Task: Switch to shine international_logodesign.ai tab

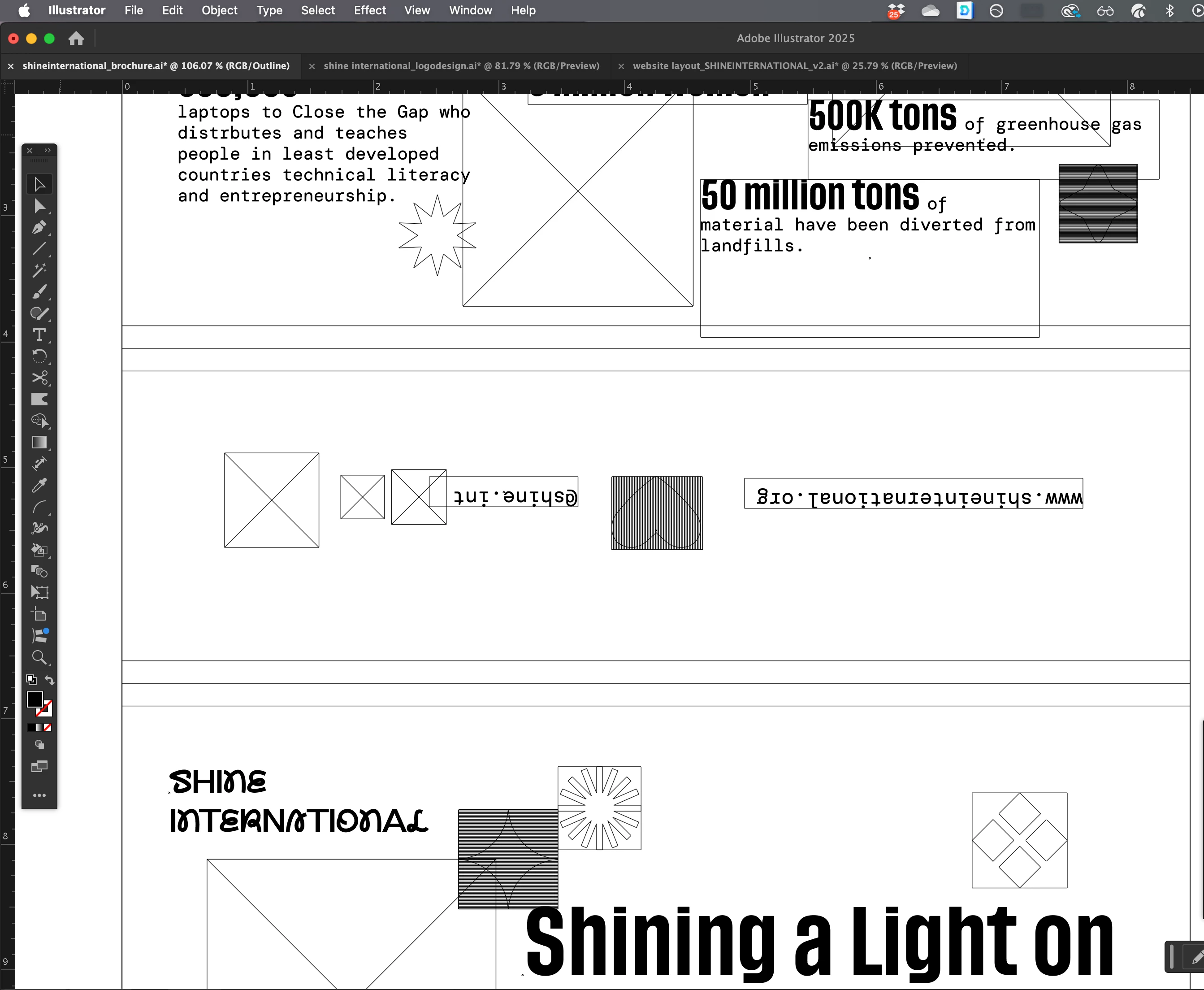Action: tap(461, 66)
